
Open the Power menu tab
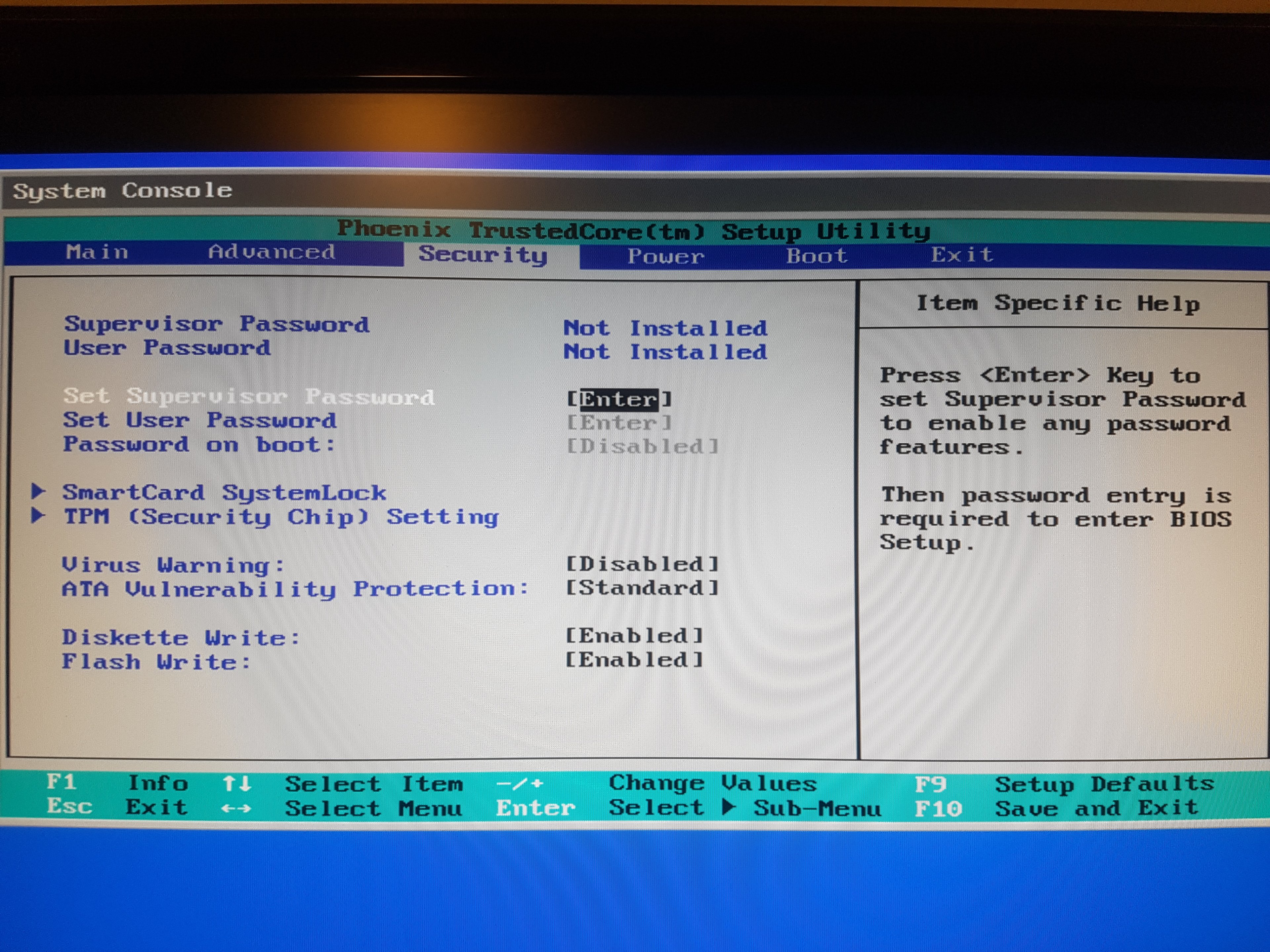pyautogui.click(x=665, y=256)
